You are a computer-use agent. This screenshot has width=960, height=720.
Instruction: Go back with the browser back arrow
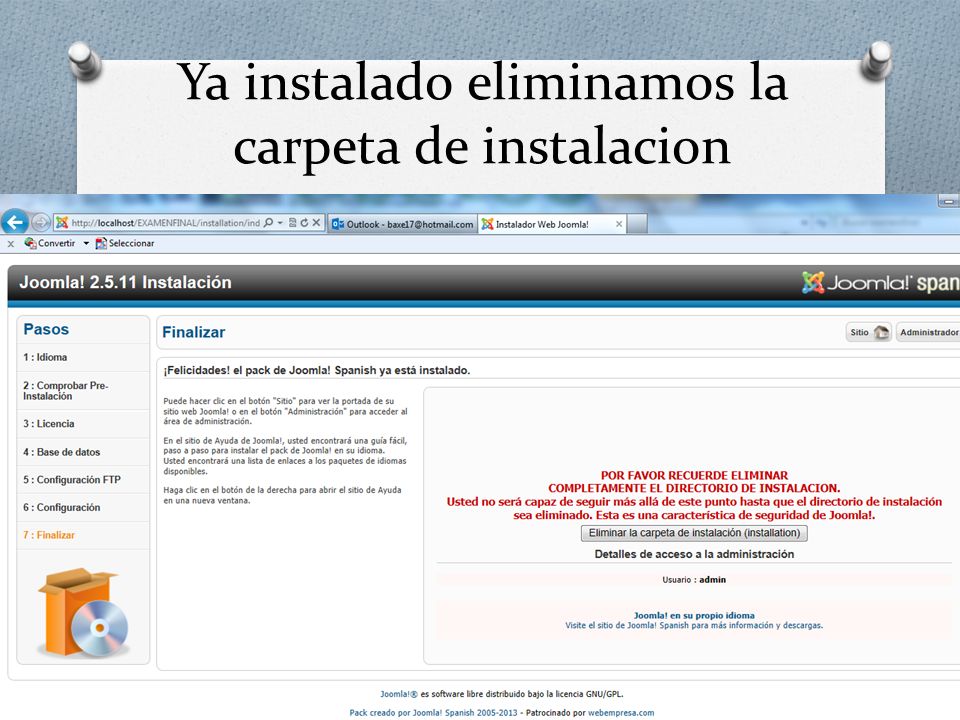[x=15, y=222]
